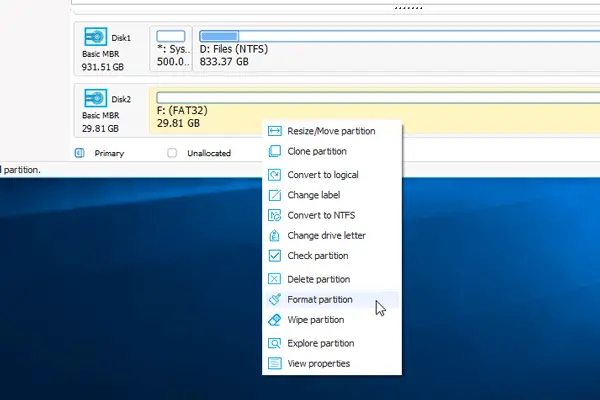
Task: Click the Disk2 29.81 GB size text
Action: point(100,129)
